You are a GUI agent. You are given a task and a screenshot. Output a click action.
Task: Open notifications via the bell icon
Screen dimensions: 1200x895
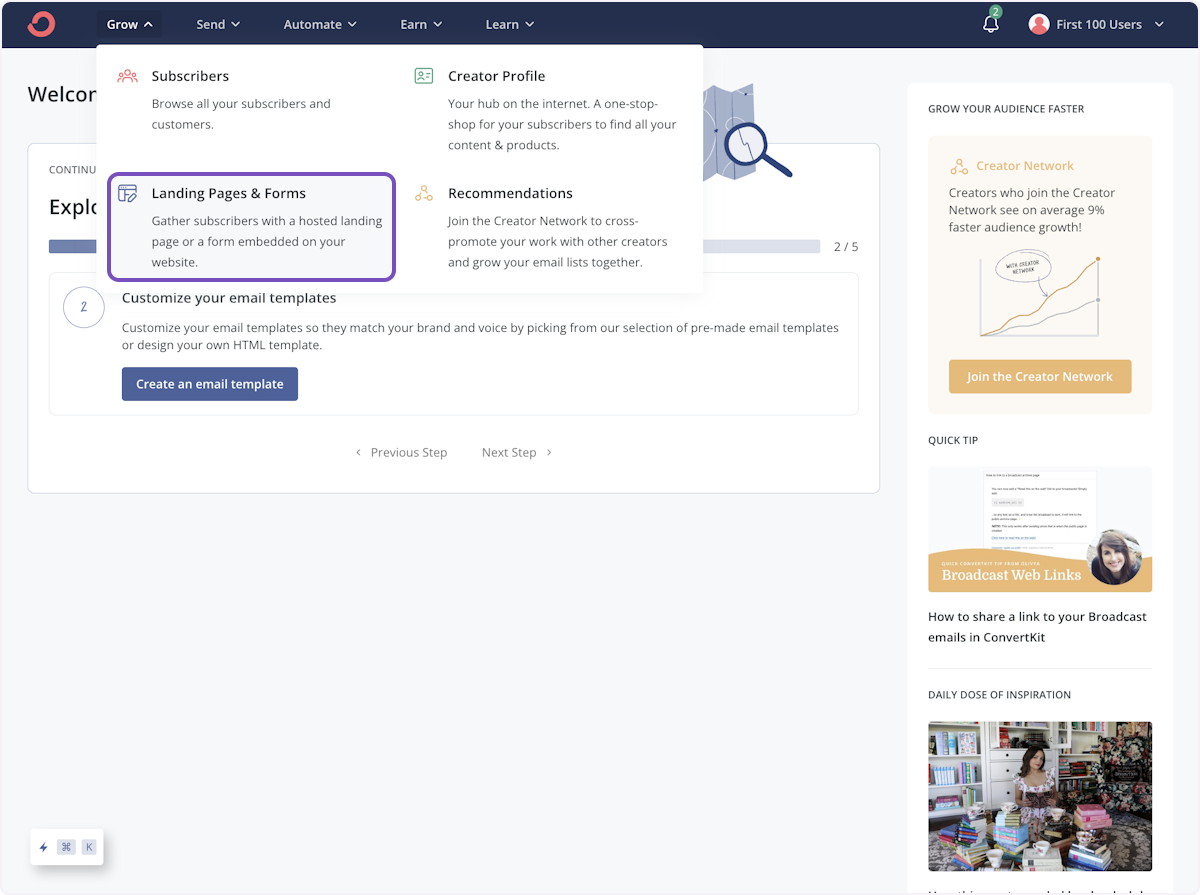[990, 24]
